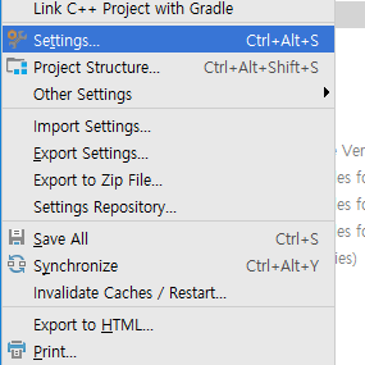Select Export to HTML option
The height and width of the screenshot is (365, 365).
[168, 325]
